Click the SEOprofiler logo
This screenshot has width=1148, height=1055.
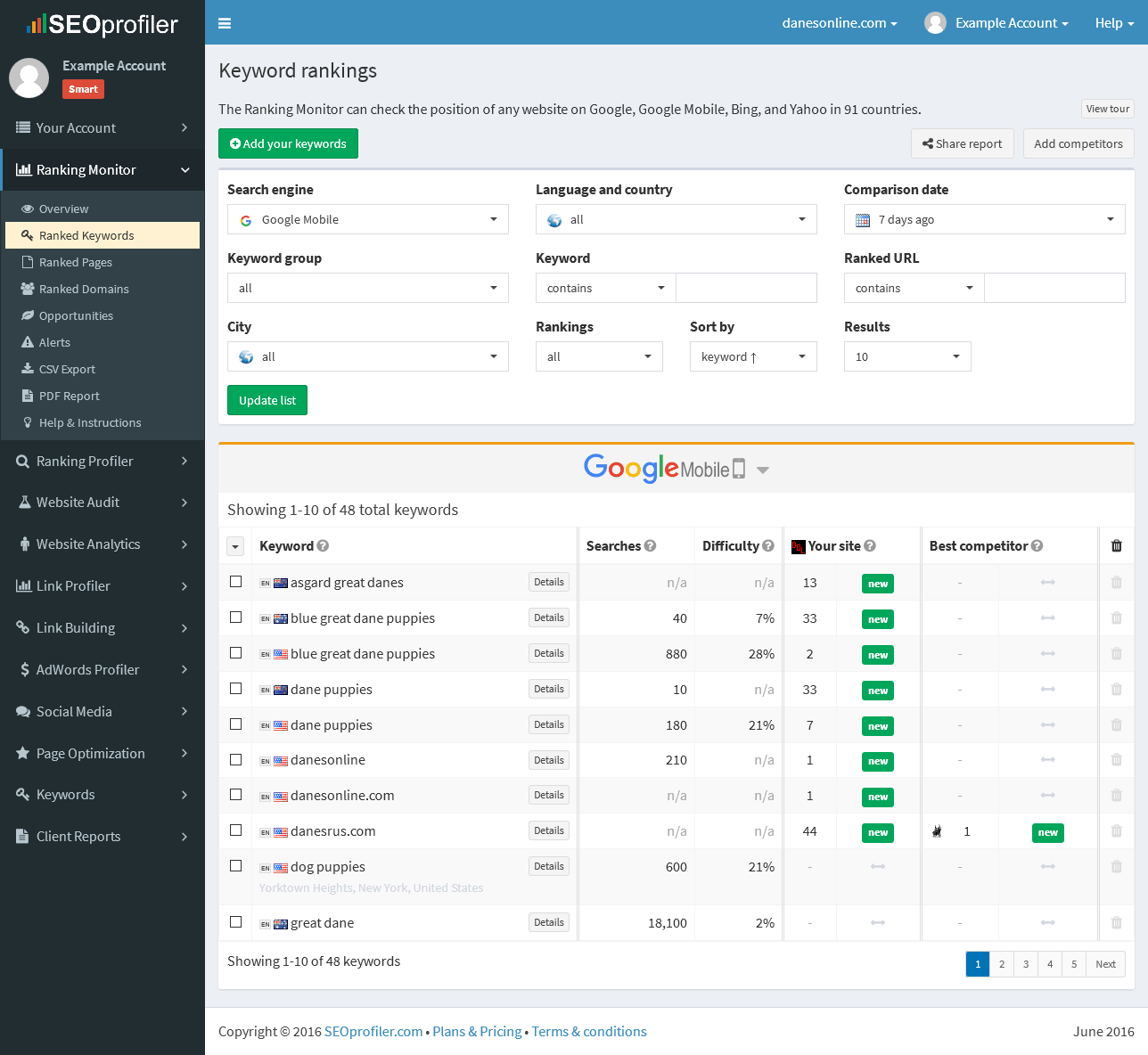(102, 24)
